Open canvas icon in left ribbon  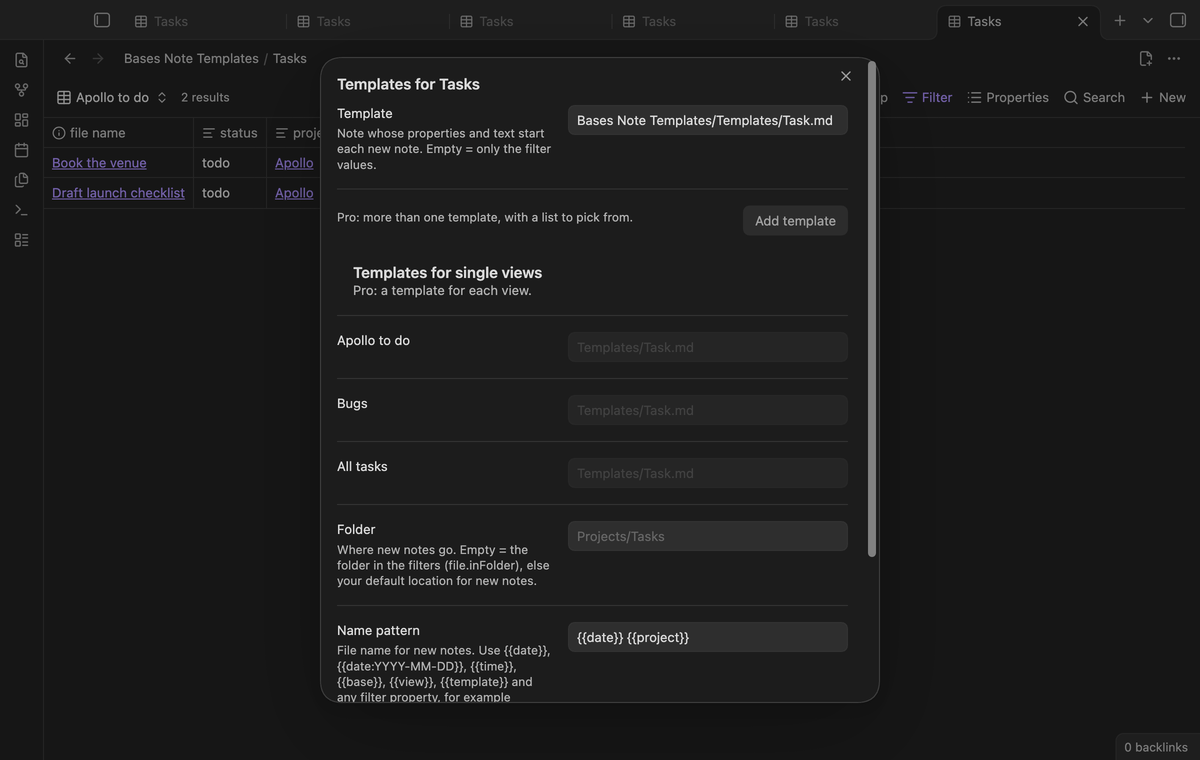tap(21, 120)
